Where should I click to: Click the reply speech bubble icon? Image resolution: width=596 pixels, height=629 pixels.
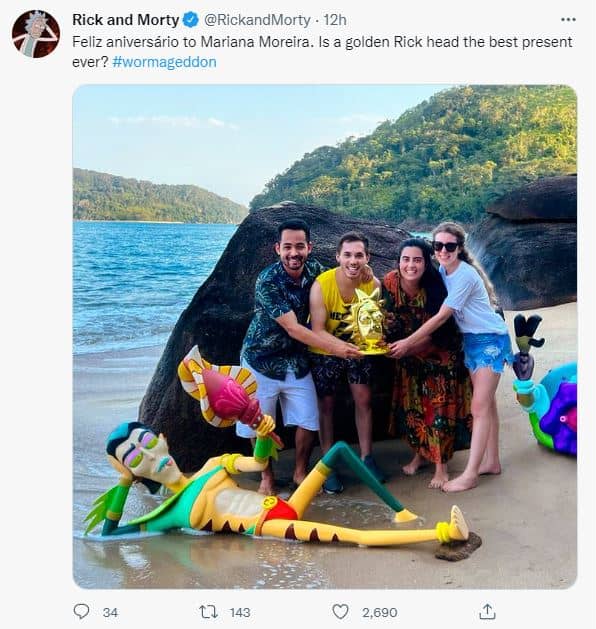[81, 612]
